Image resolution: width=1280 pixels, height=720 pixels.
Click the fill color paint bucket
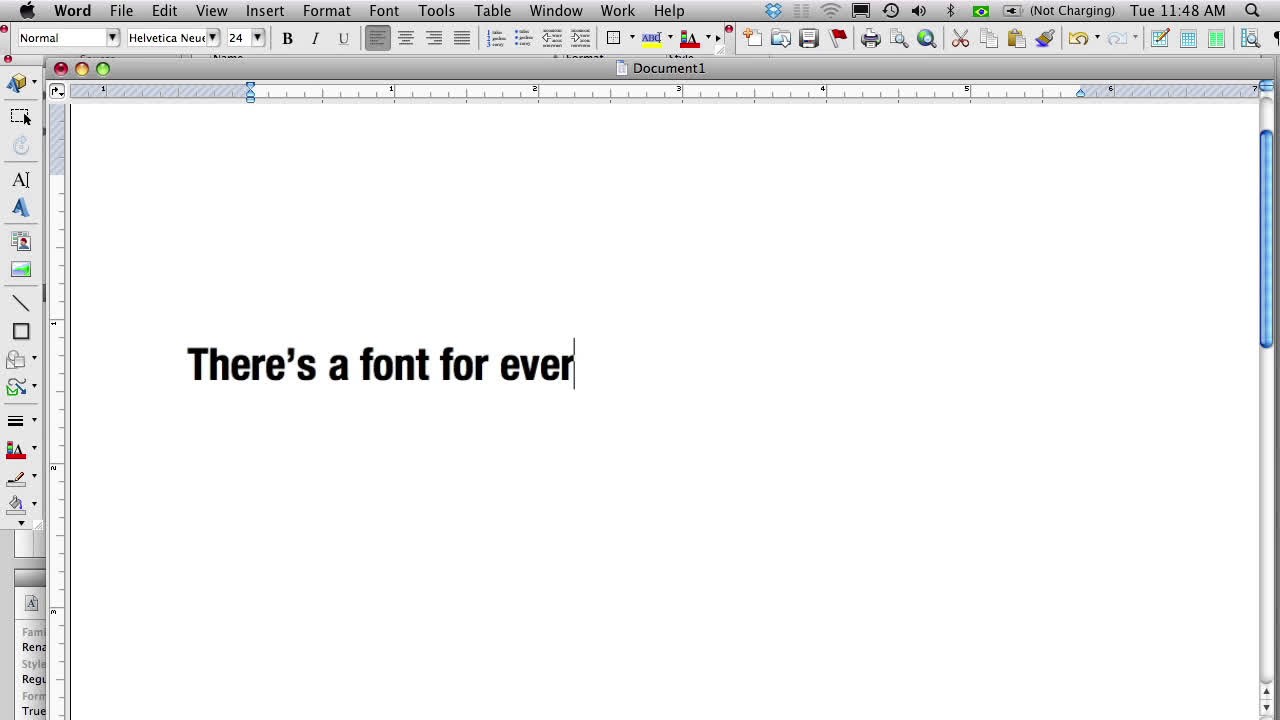(x=16, y=504)
